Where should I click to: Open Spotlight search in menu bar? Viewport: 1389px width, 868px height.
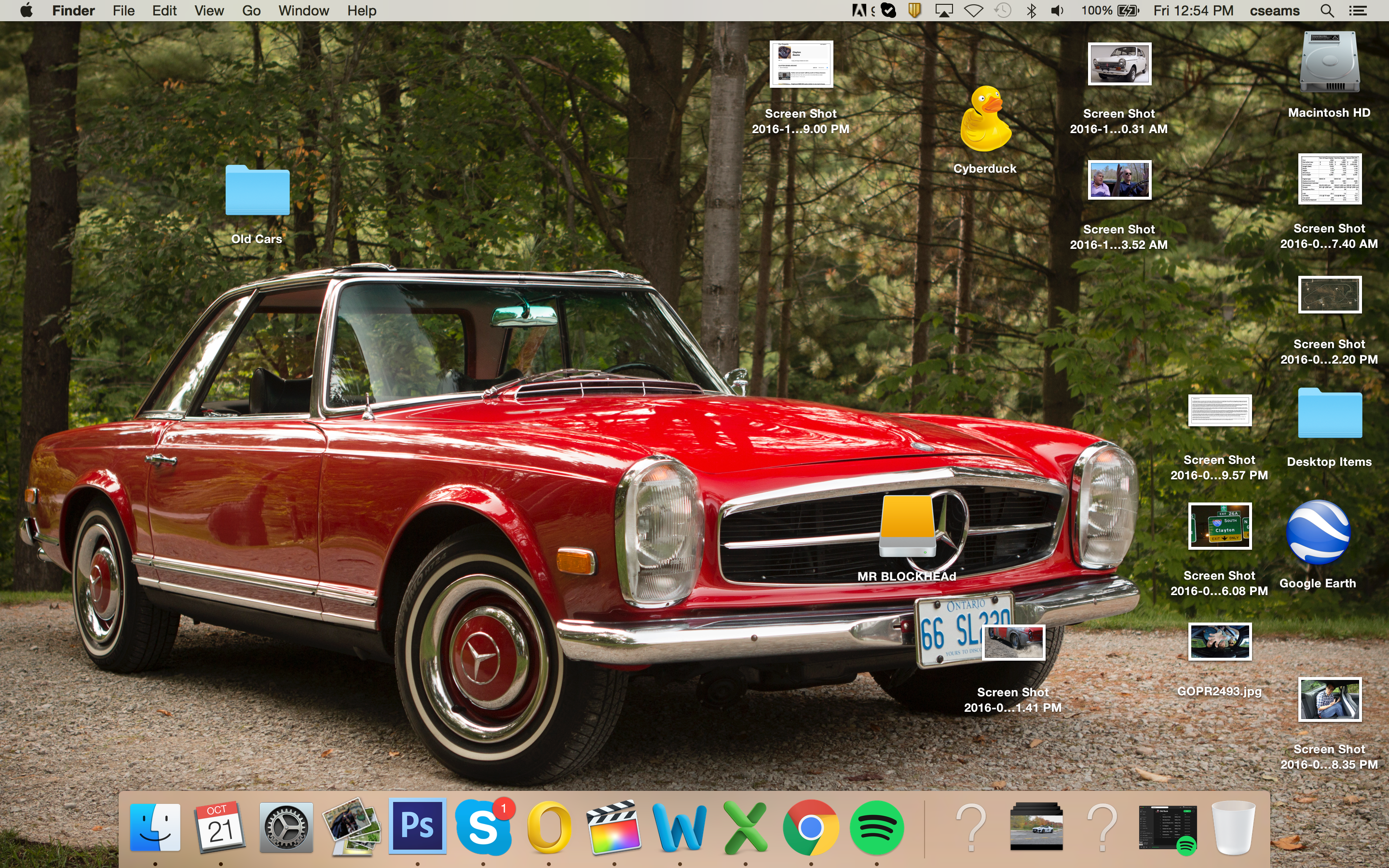point(1327,10)
